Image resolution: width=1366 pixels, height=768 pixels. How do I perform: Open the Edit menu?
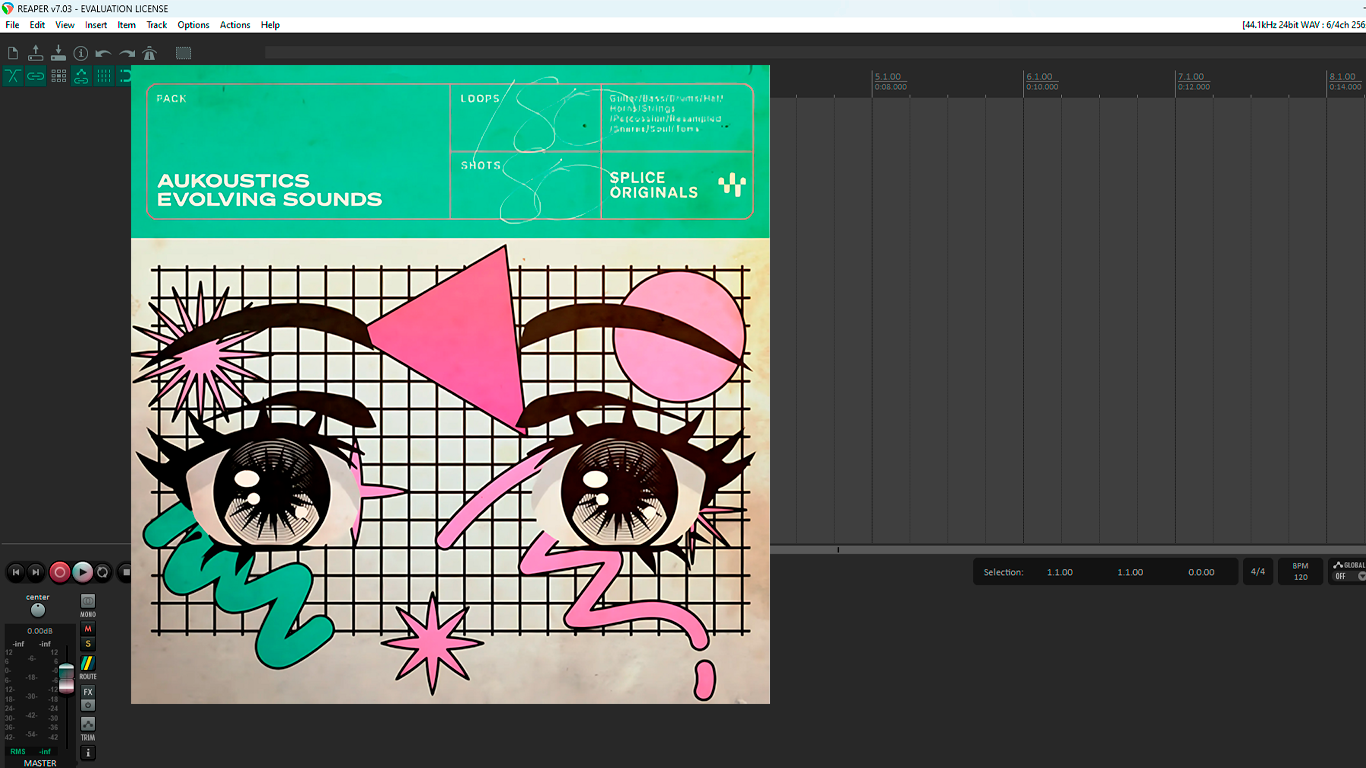(37, 25)
